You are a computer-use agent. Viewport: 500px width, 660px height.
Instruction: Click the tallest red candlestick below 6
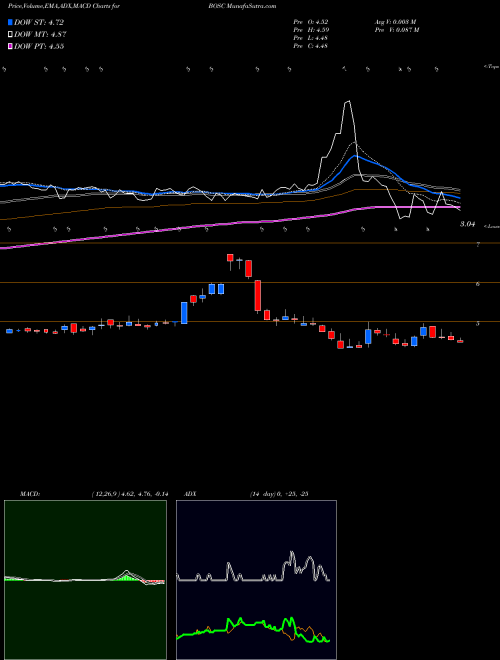[x=258, y=295]
